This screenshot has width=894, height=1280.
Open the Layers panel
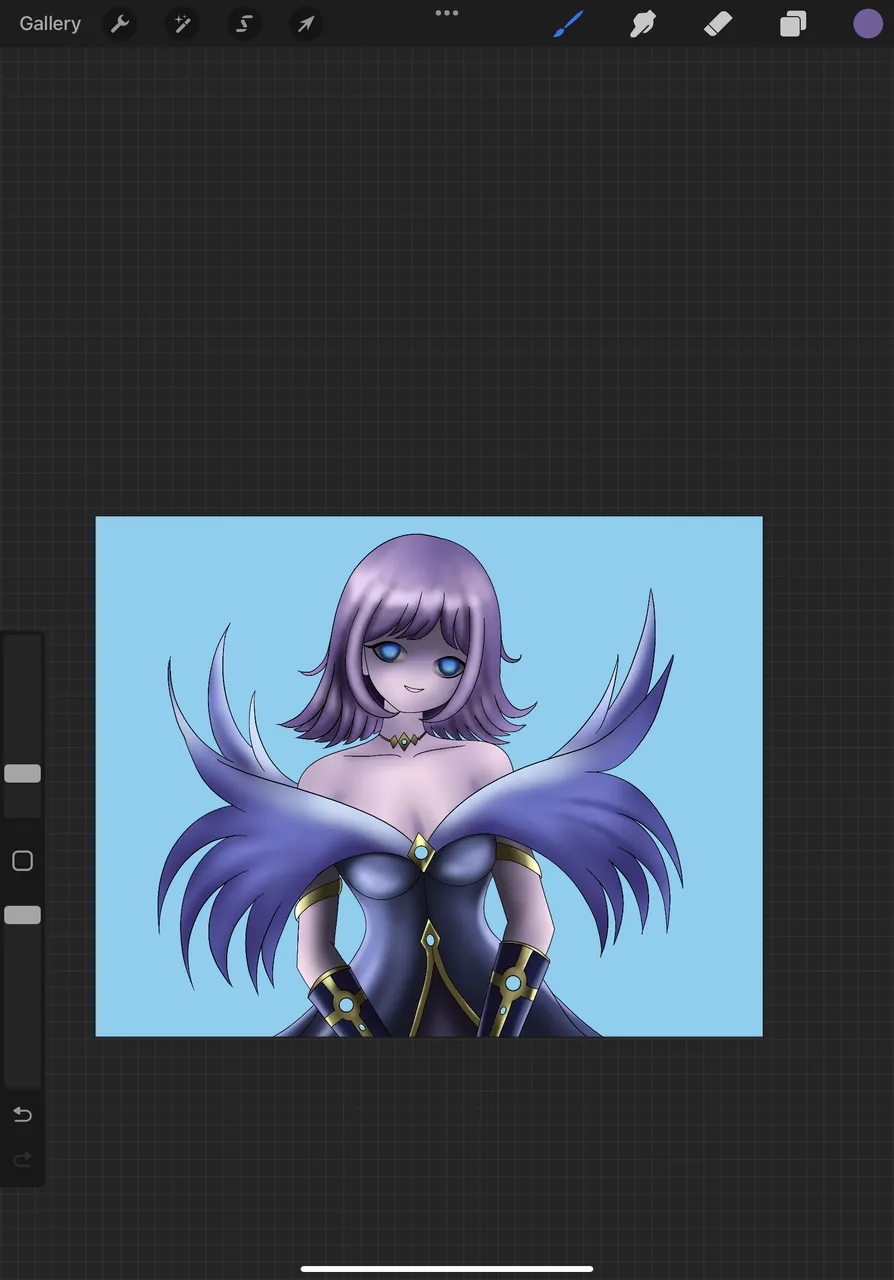[x=793, y=24]
